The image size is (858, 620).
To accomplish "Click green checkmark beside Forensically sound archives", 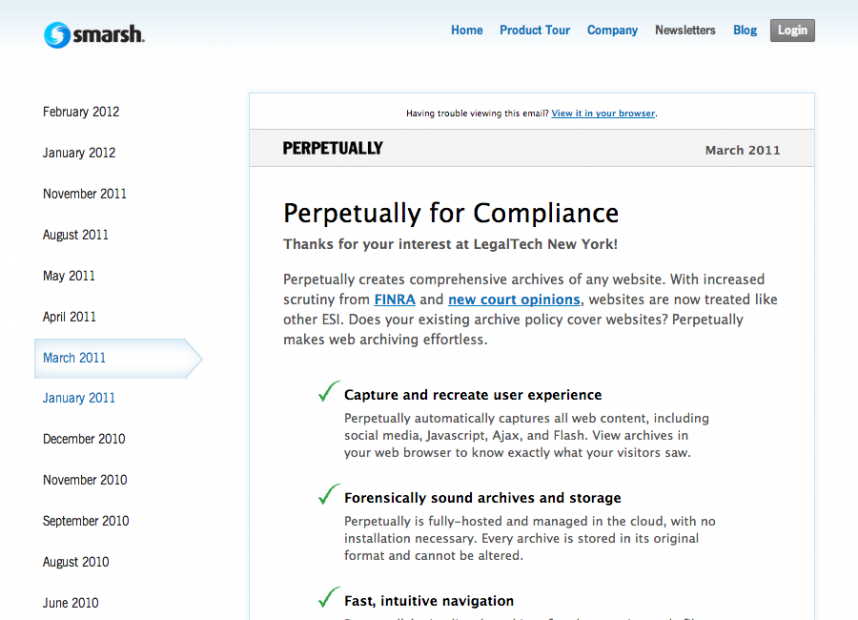I will click(x=329, y=495).
